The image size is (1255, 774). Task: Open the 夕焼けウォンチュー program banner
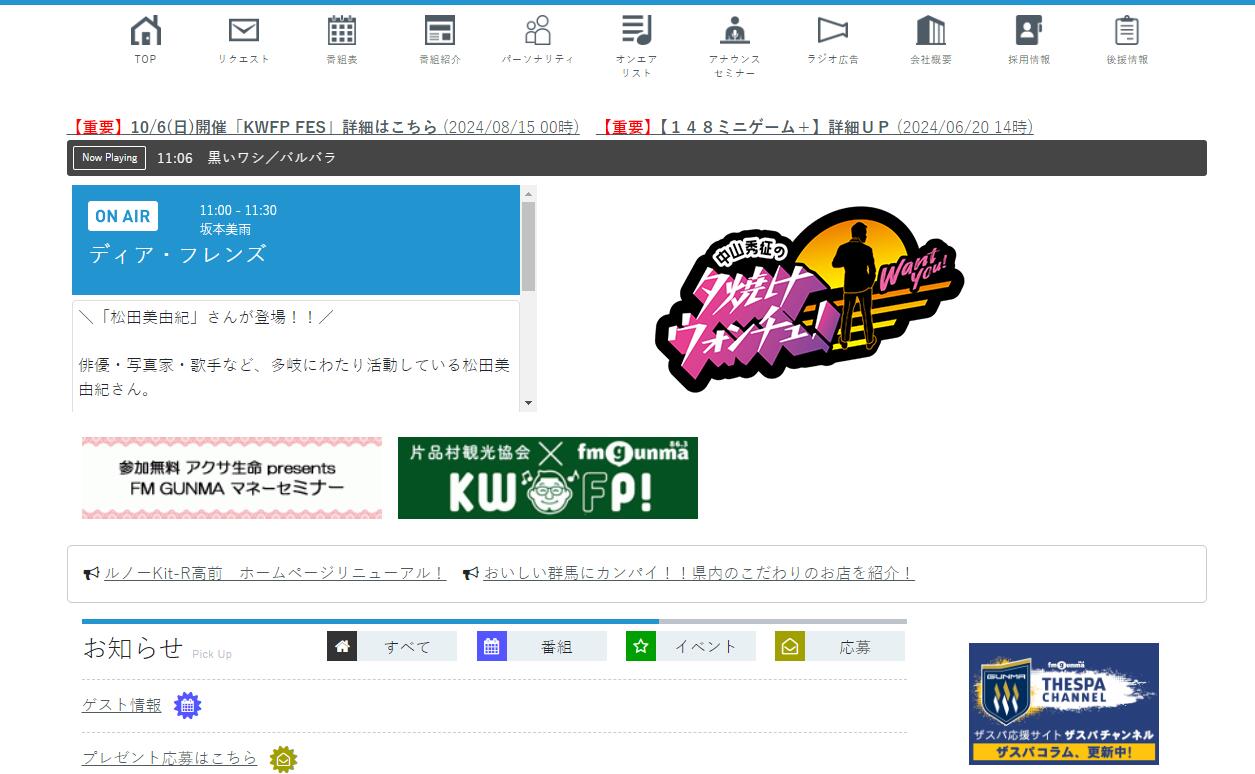coord(810,298)
